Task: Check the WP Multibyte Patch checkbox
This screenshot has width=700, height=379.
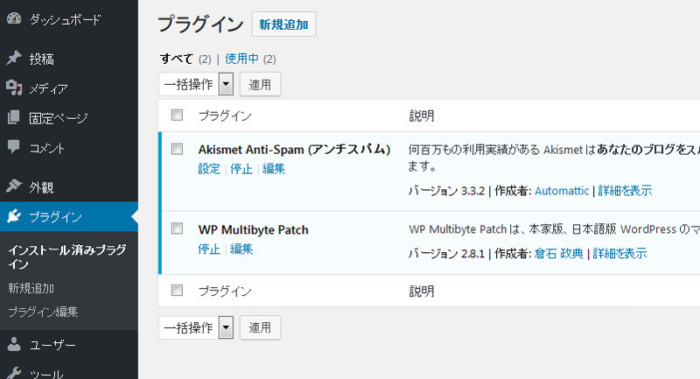Action: 177,229
